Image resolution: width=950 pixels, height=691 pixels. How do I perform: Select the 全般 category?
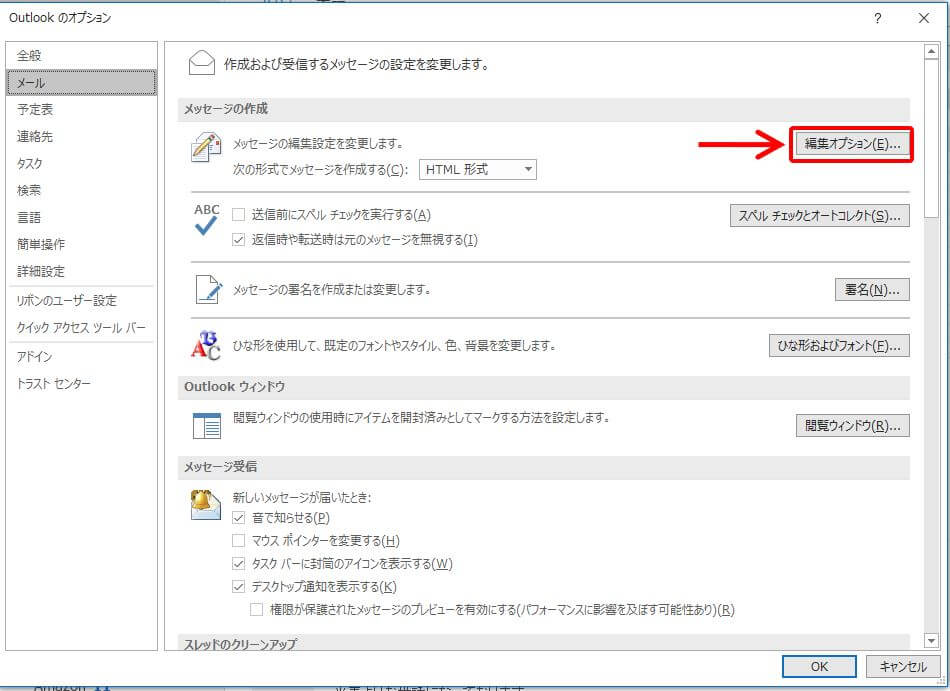[81, 56]
